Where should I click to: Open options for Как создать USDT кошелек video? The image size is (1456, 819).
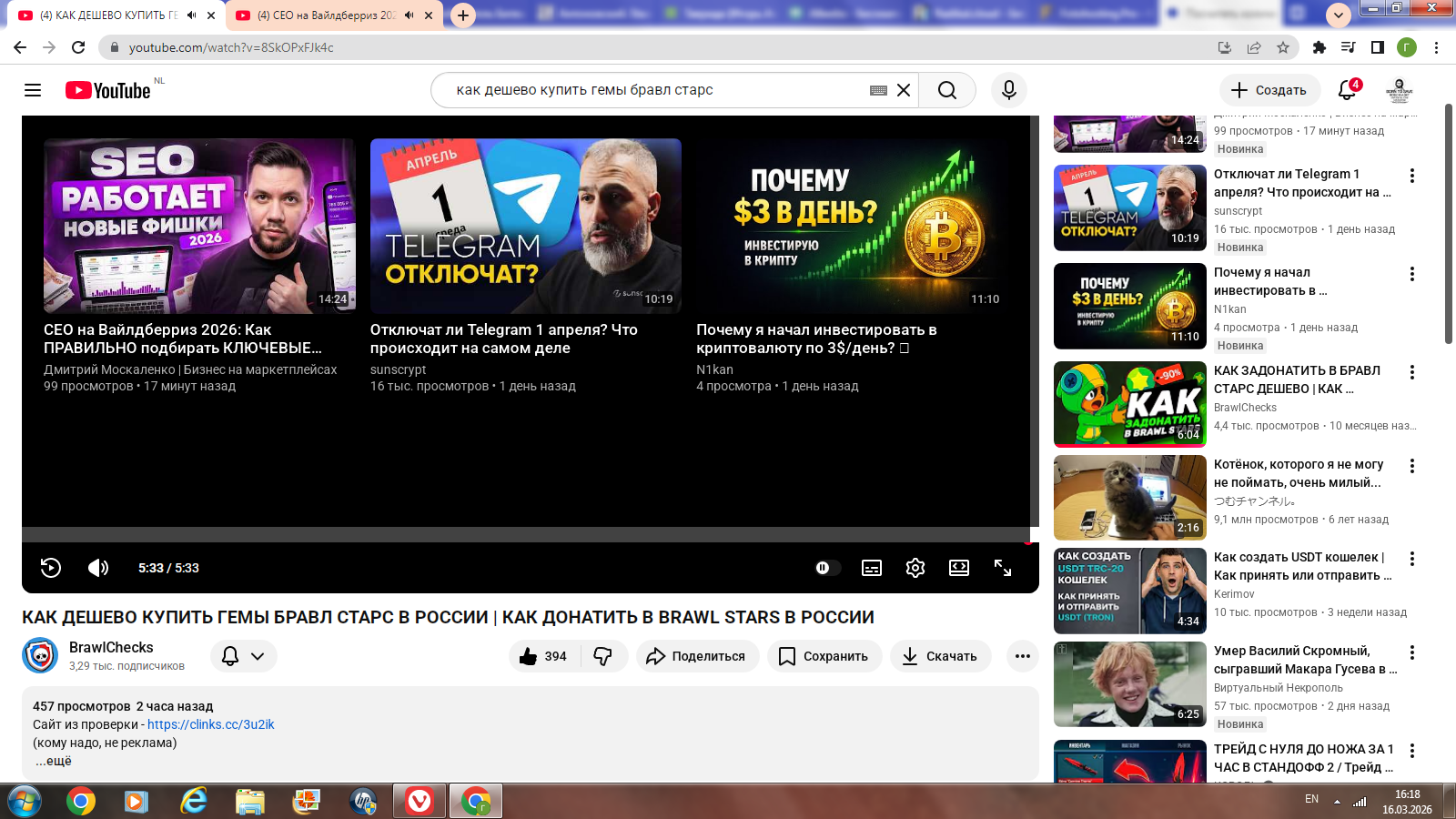pyautogui.click(x=1412, y=559)
